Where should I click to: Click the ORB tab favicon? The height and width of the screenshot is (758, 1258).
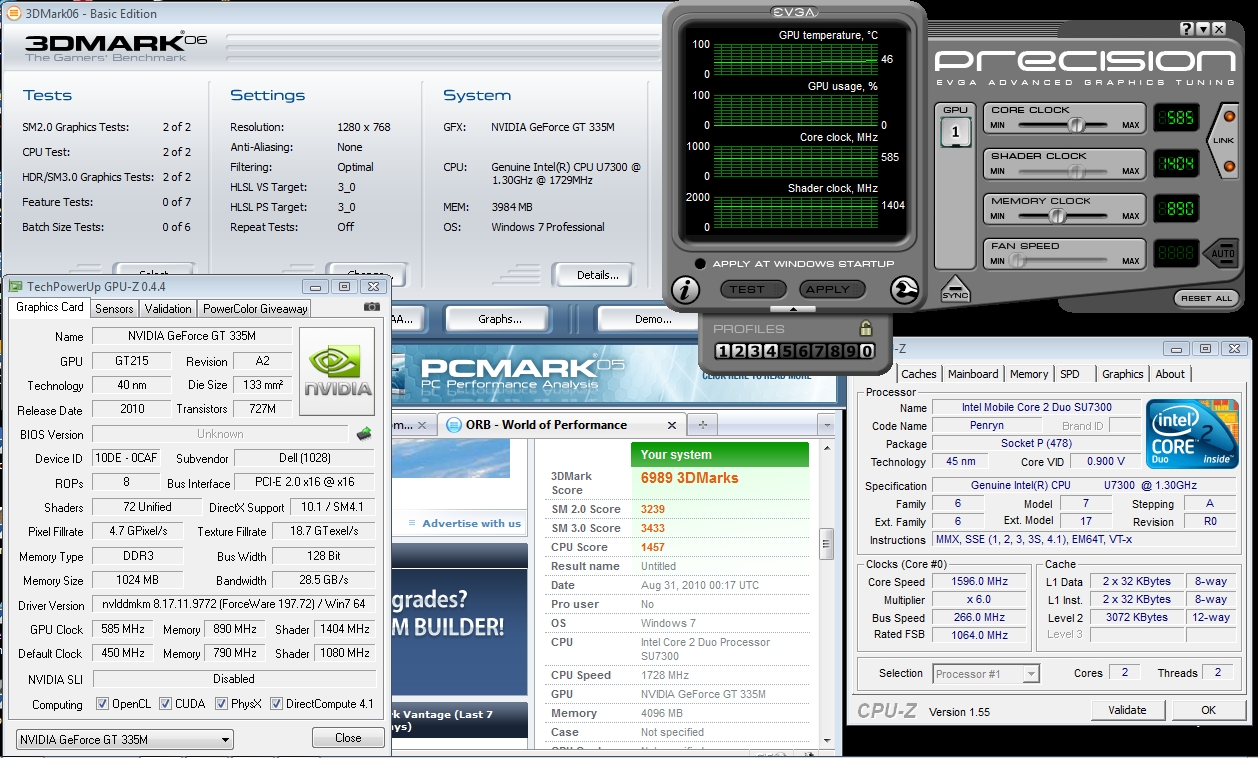click(x=454, y=424)
